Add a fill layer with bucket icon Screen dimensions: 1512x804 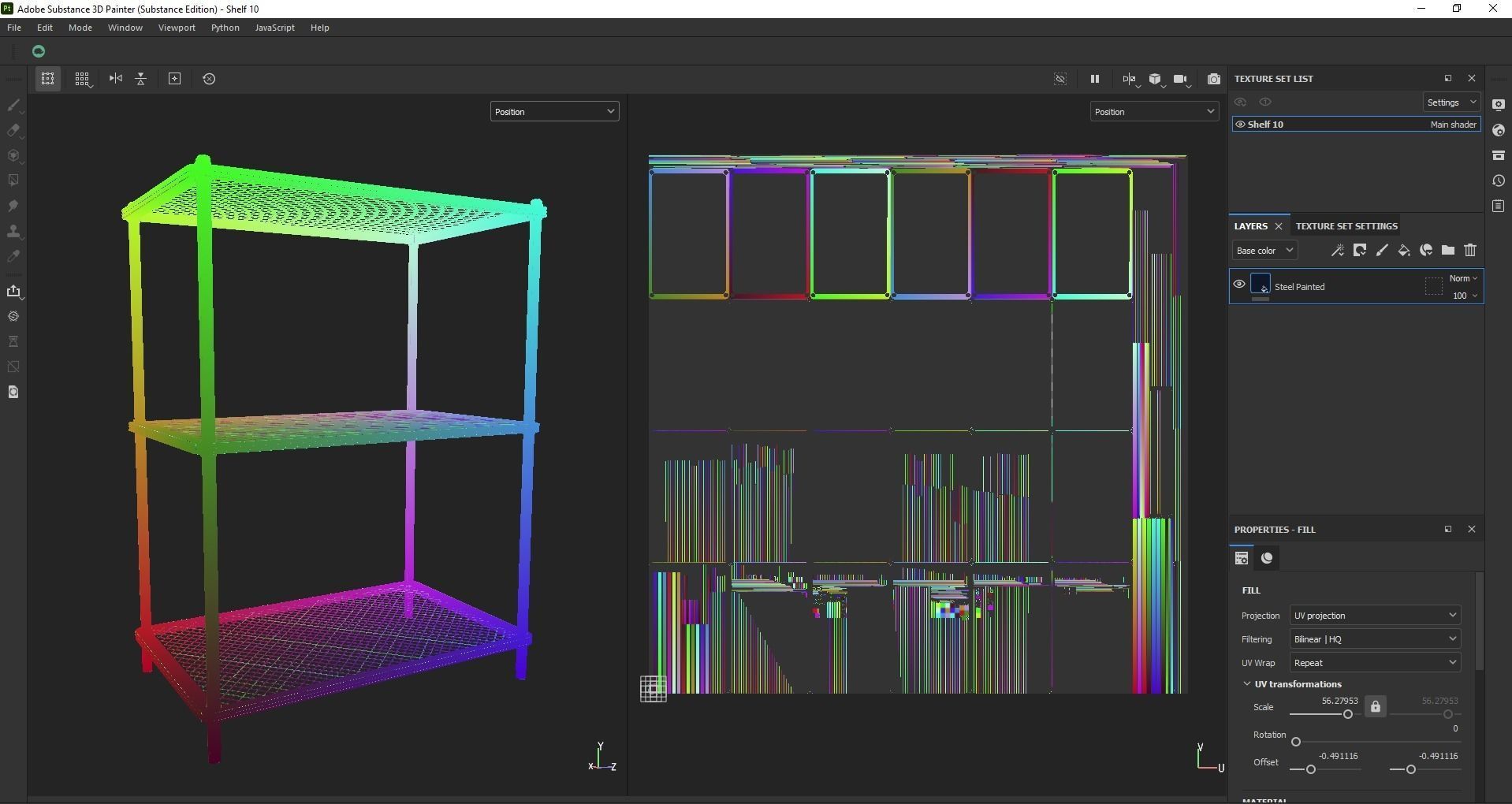1404,251
